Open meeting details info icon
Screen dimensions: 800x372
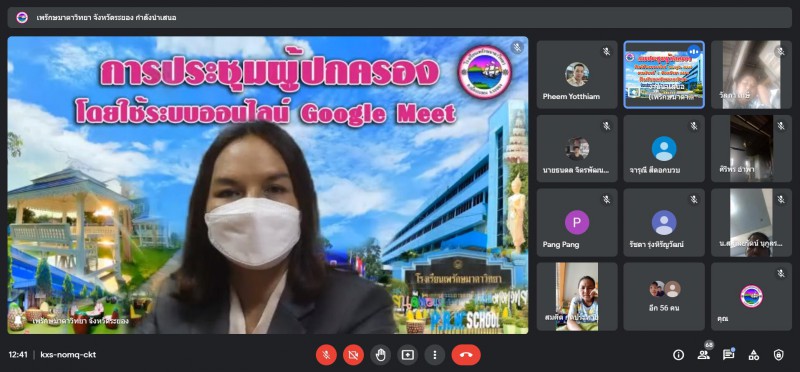point(678,355)
